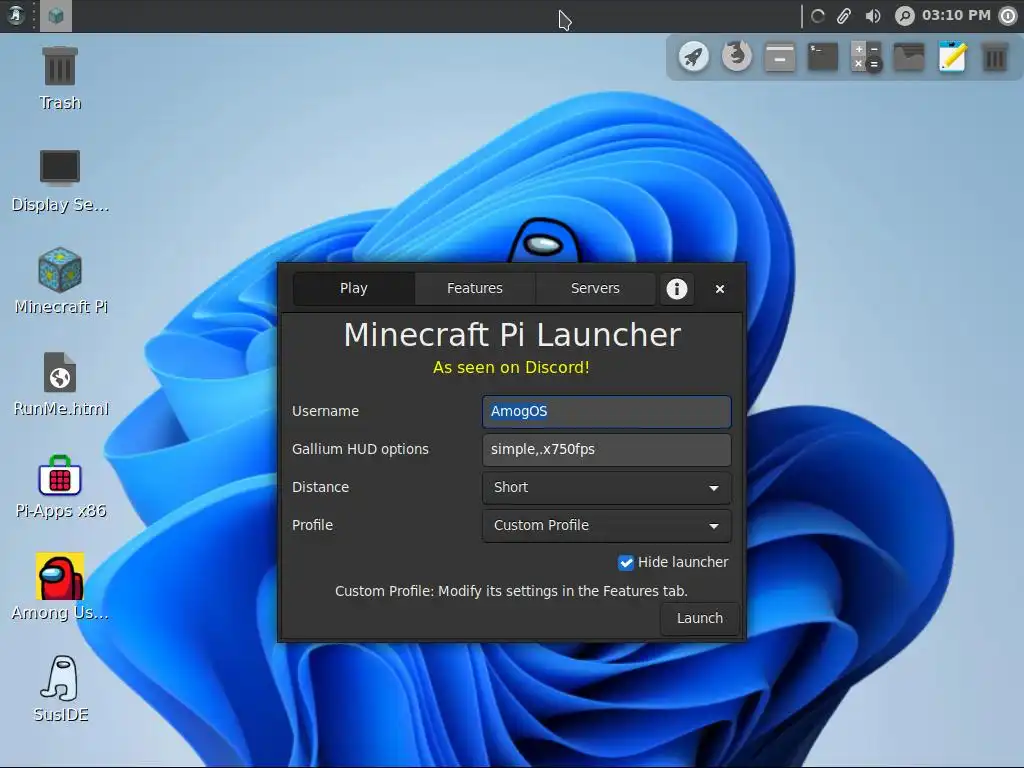Viewport: 1024px width, 768px height.
Task: Select the Among Us desktop icon
Action: [x=60, y=587]
